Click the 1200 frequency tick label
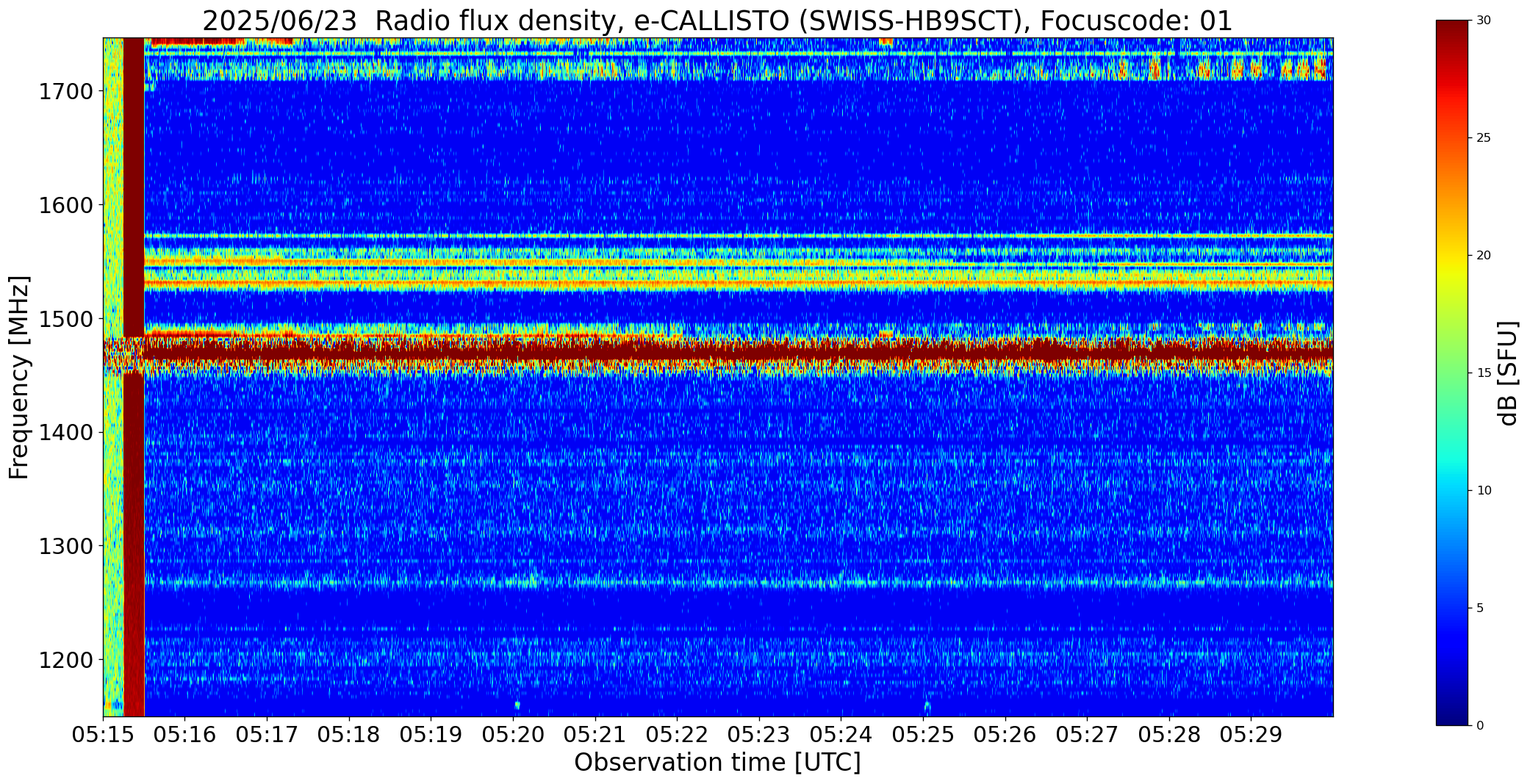 (65, 660)
